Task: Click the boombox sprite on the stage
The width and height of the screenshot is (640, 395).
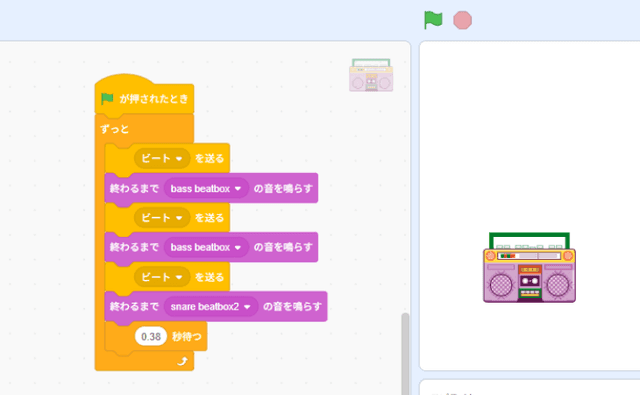Action: [x=529, y=267]
